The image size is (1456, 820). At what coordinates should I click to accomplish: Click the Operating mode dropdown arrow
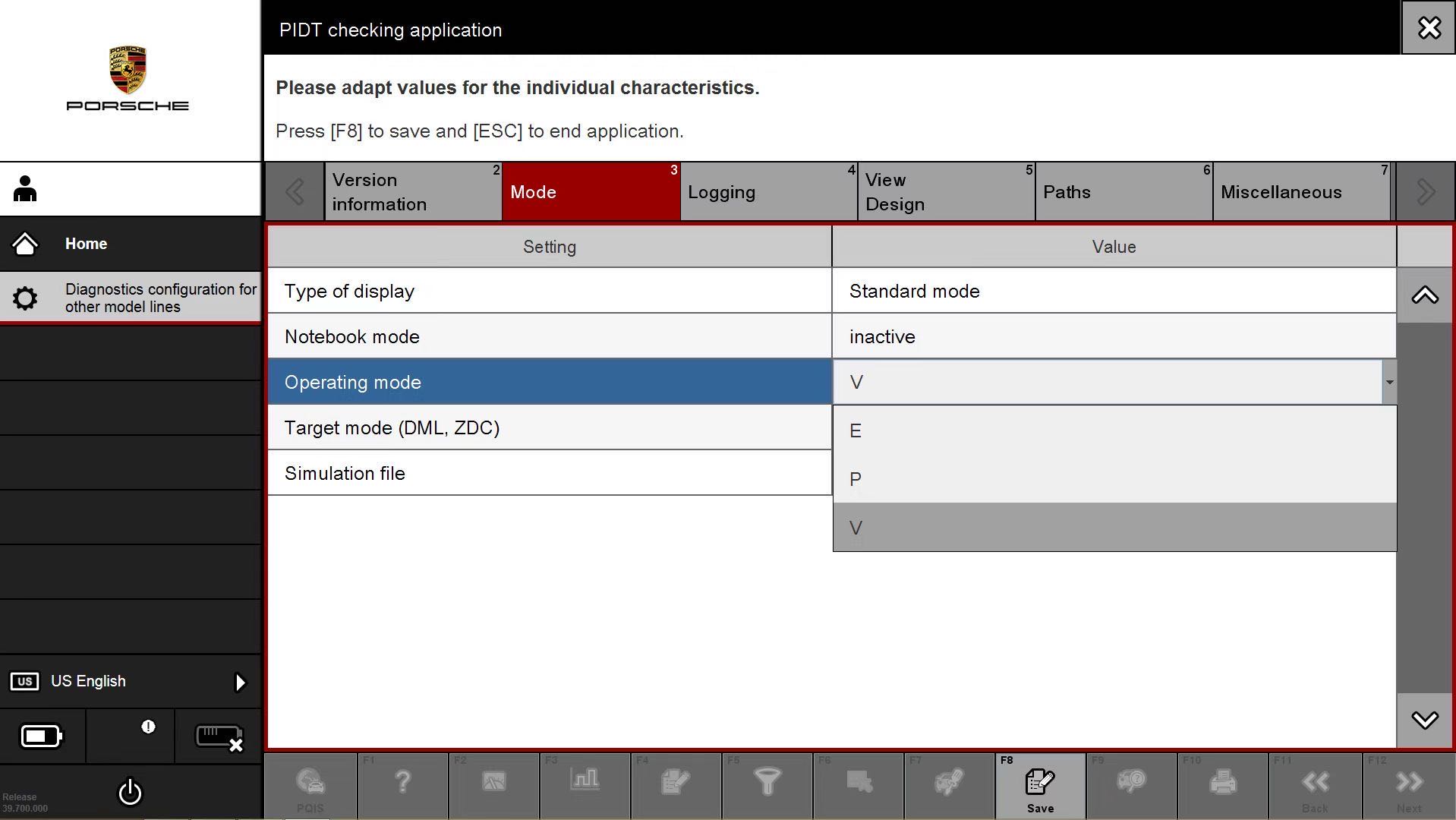(1389, 382)
